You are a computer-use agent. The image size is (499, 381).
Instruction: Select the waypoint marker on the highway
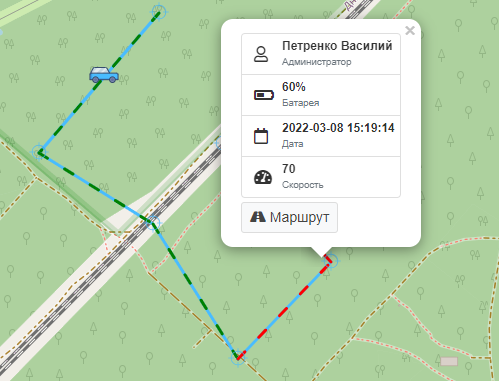tap(153, 222)
